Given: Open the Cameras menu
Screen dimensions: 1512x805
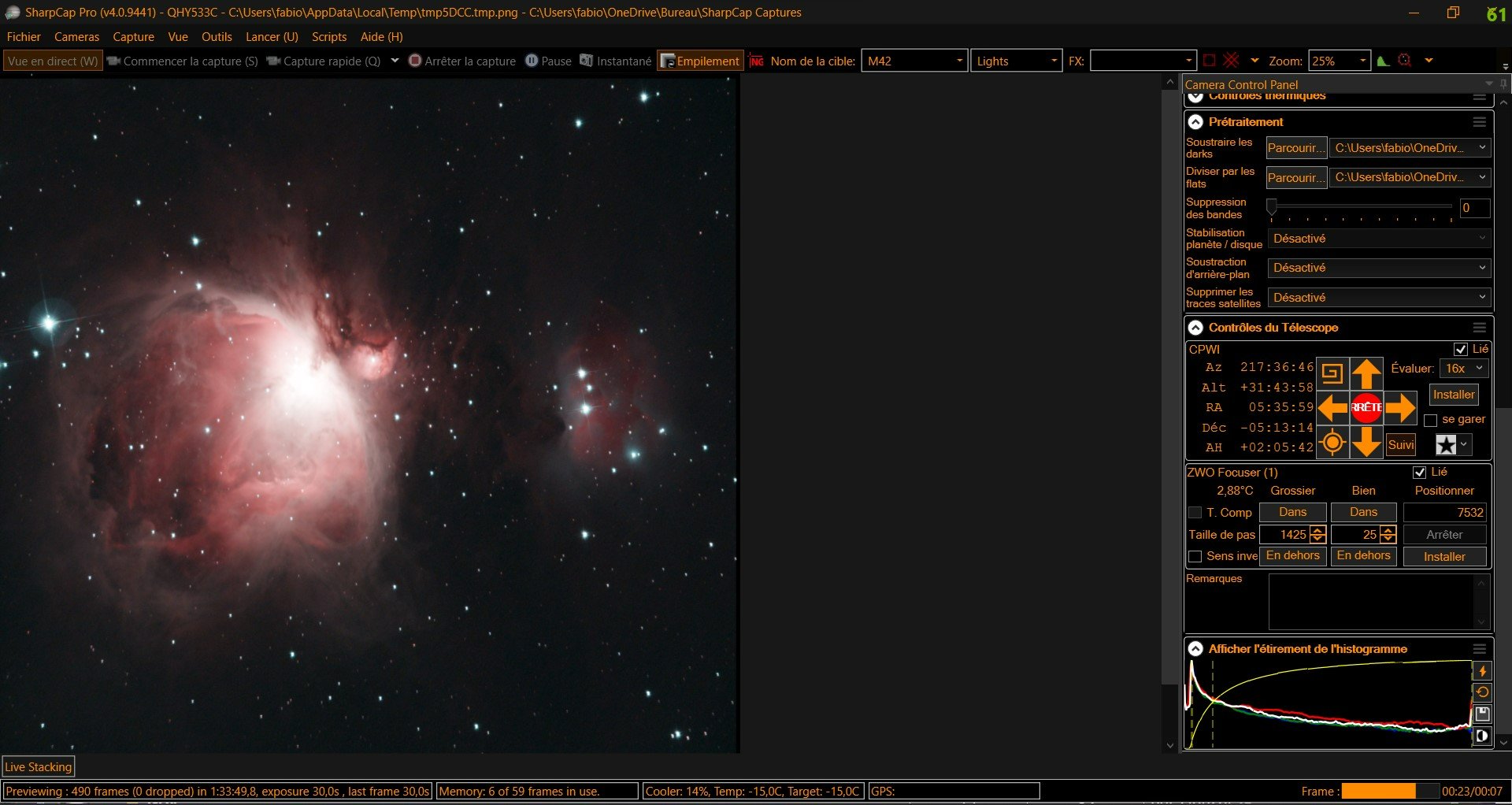Looking at the screenshot, I should click(76, 36).
